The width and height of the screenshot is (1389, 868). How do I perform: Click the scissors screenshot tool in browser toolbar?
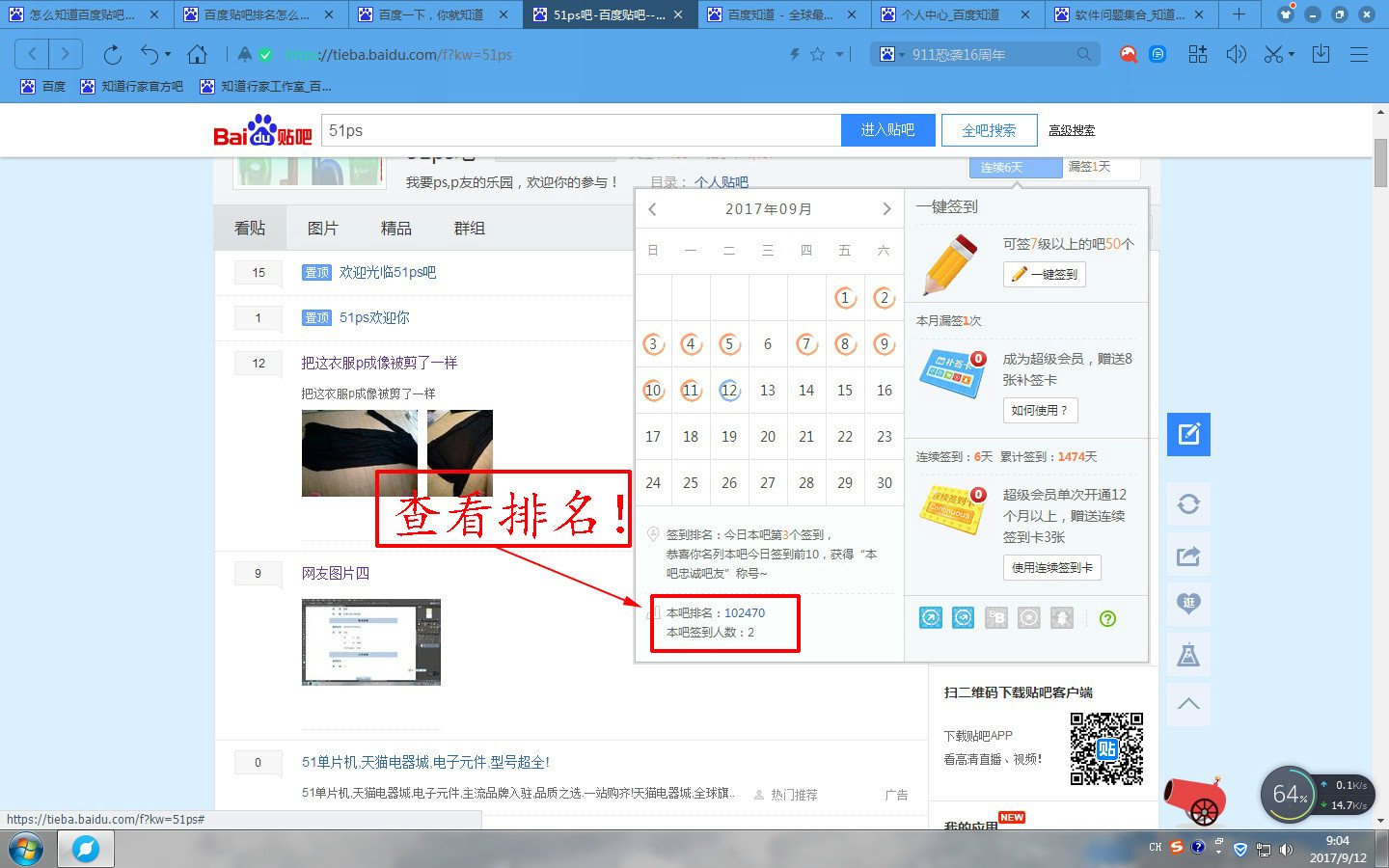pos(1271,54)
